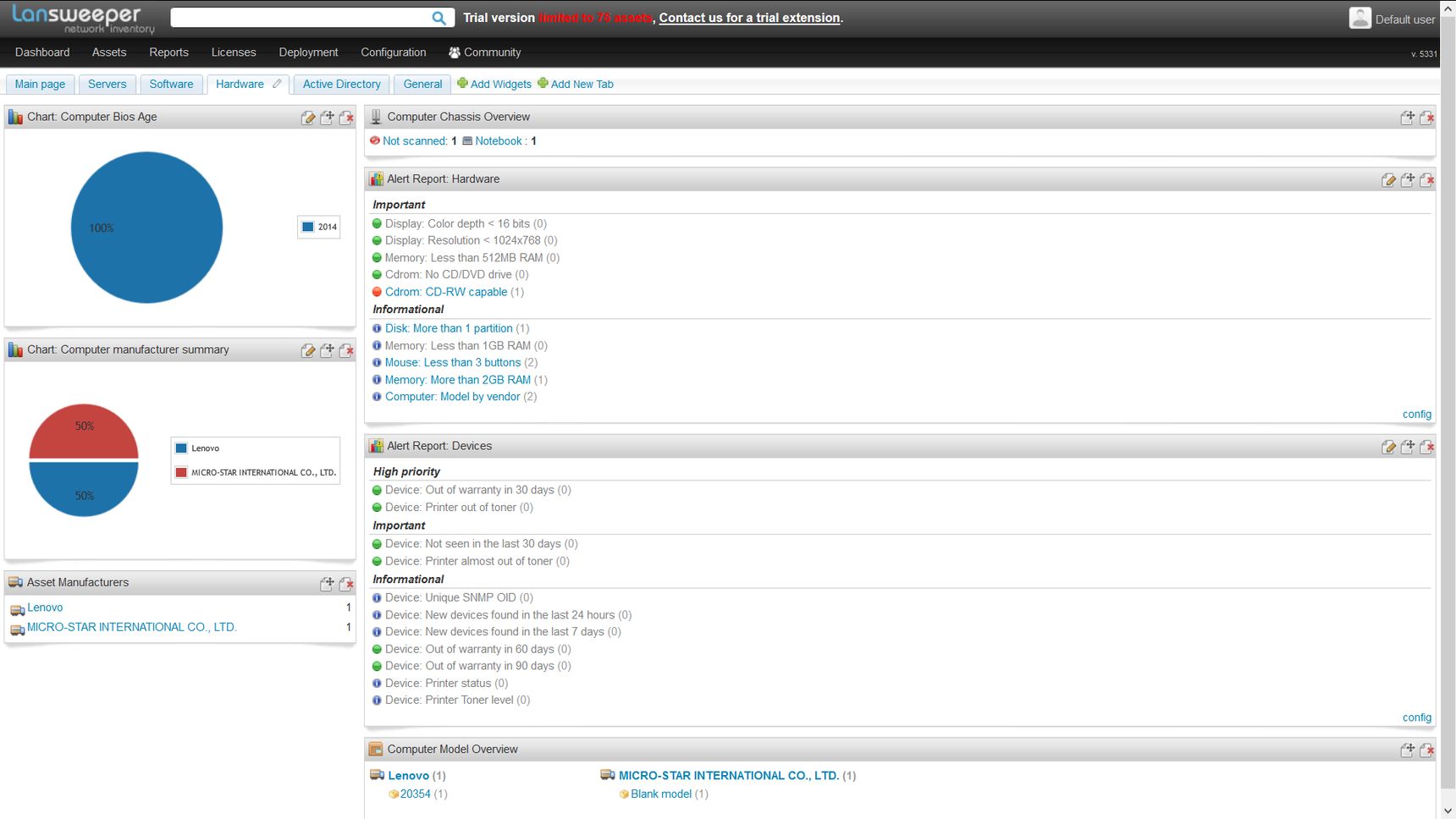1456x819 pixels.
Task: Open Cdrom: CD-RW capable alert
Action: pos(446,292)
